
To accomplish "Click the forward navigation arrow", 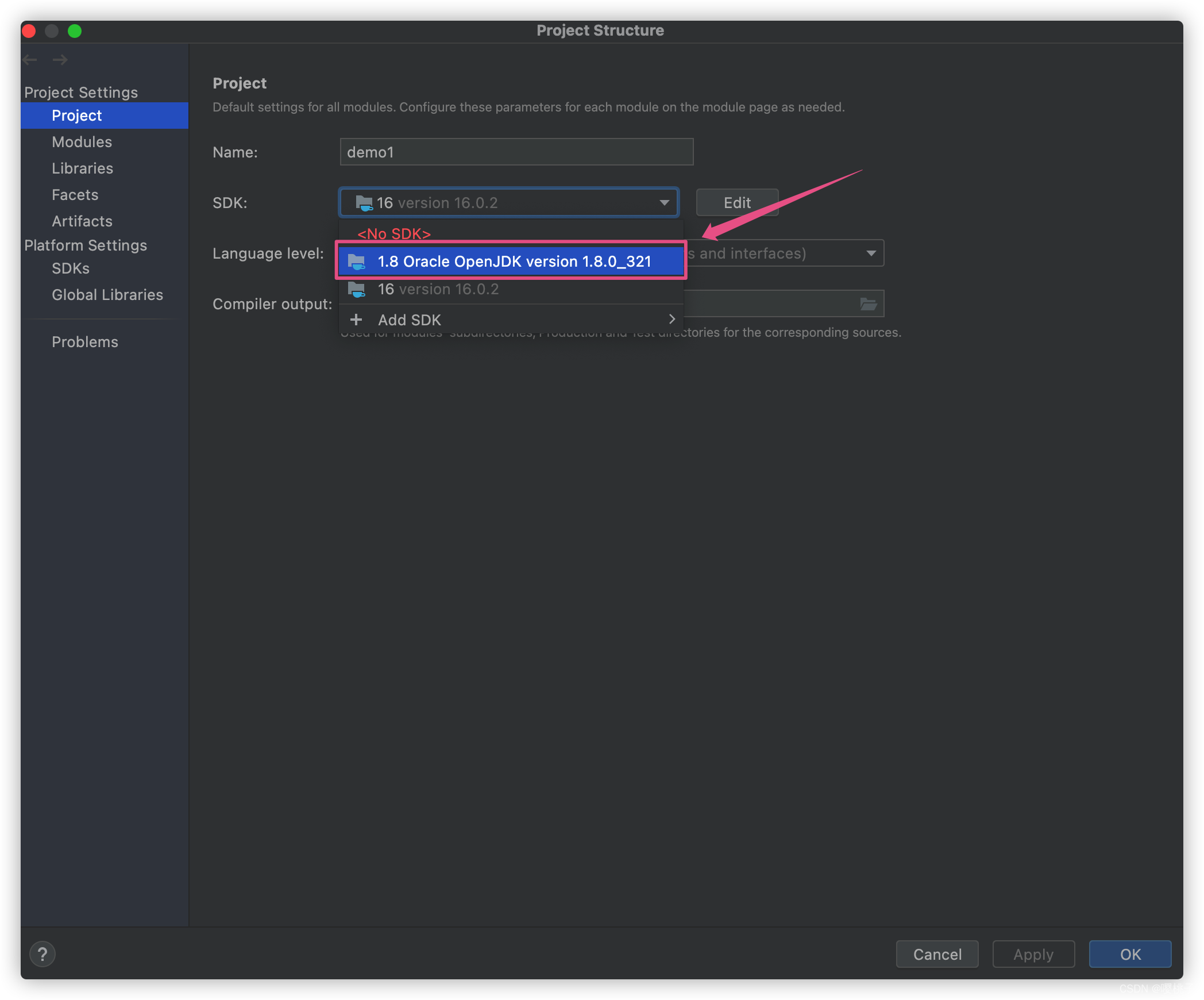I will pos(60,60).
